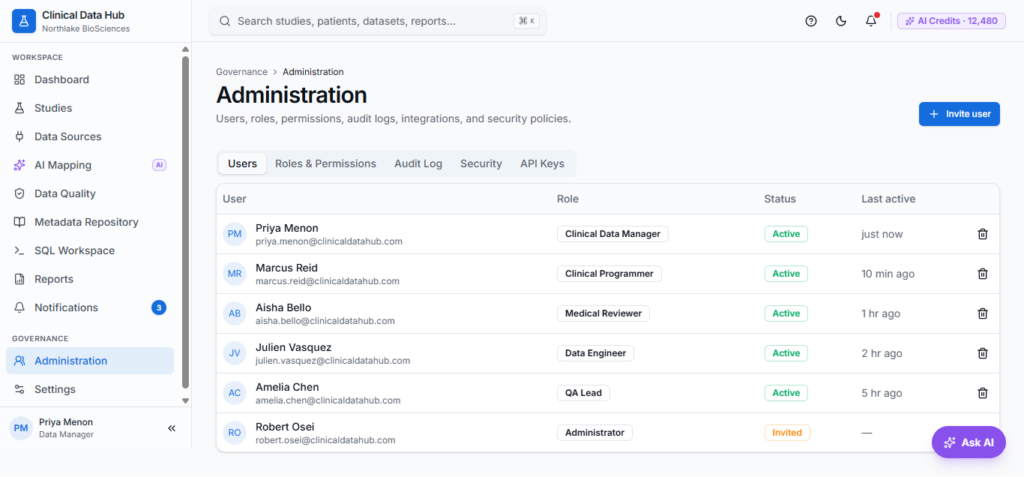The width and height of the screenshot is (1024, 477).
Task: Click the search magnifier icon
Action: pyautogui.click(x=225, y=21)
